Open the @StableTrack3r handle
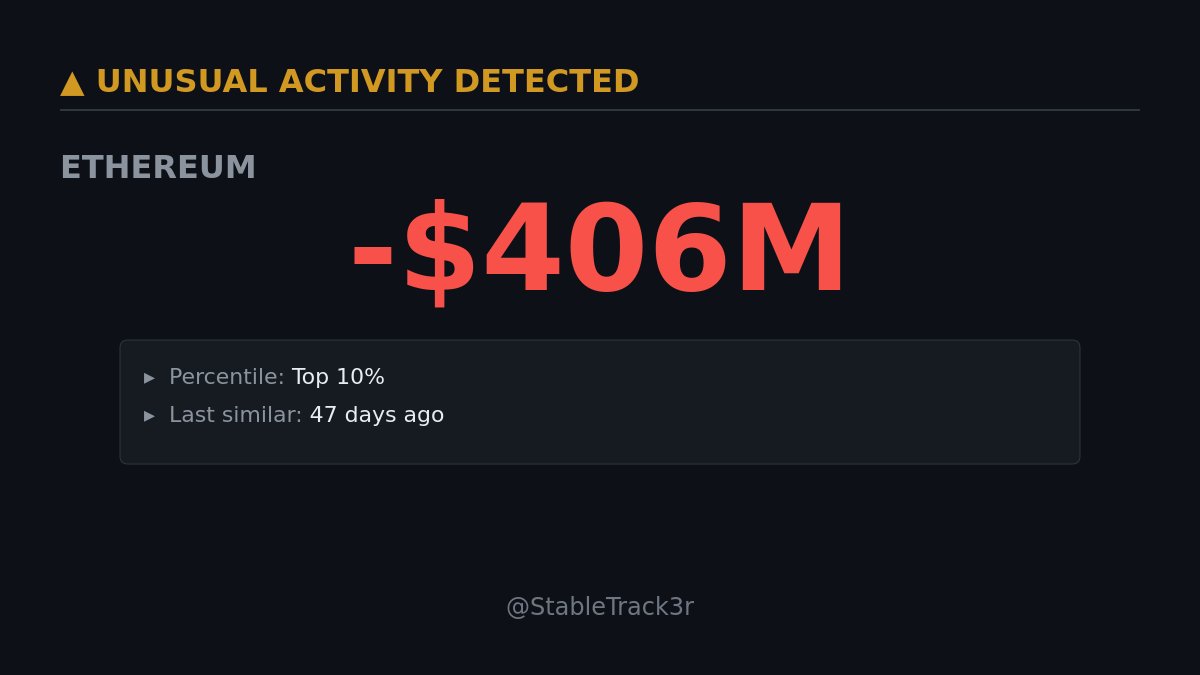 coord(599,607)
